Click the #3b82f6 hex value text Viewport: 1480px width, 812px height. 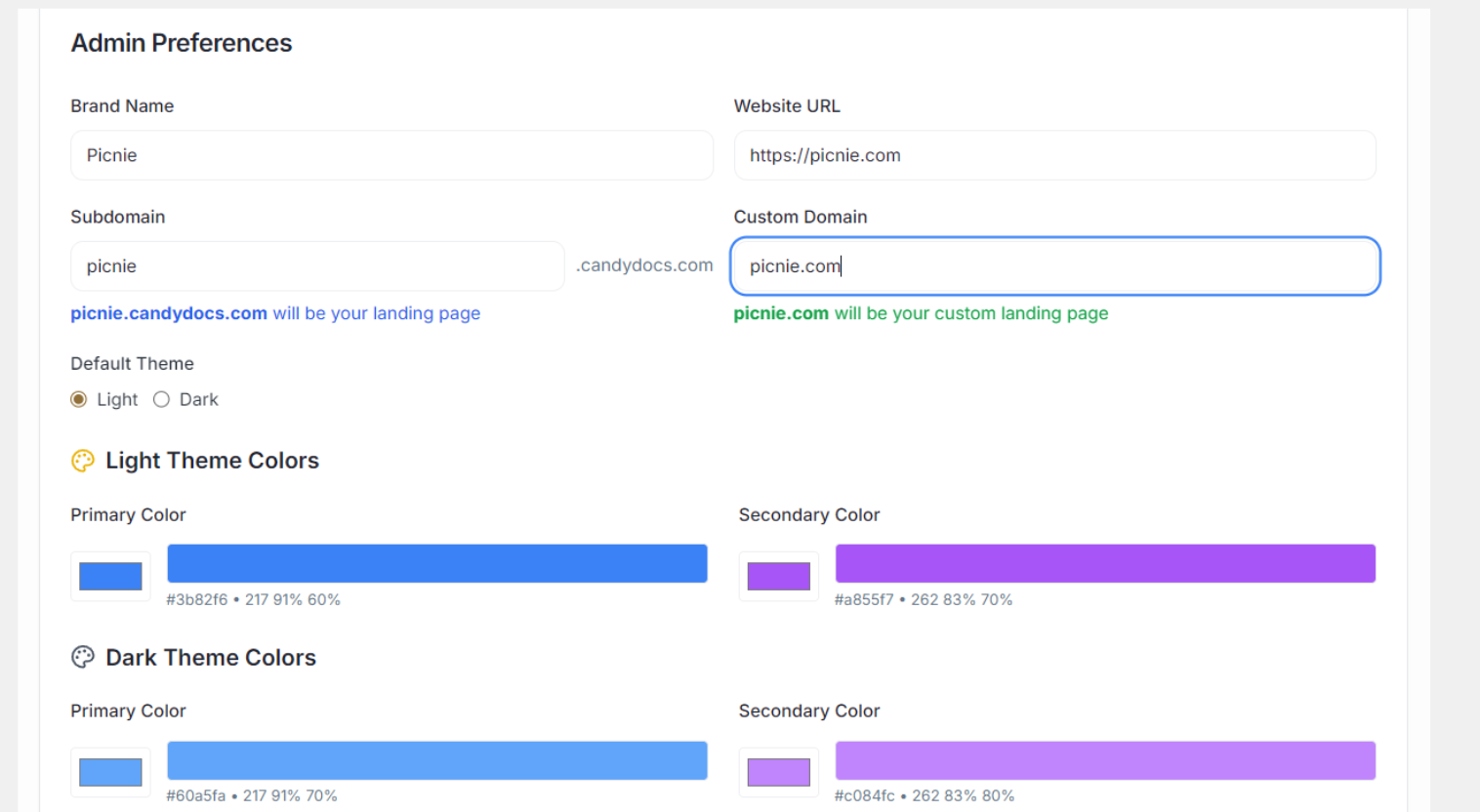click(196, 599)
